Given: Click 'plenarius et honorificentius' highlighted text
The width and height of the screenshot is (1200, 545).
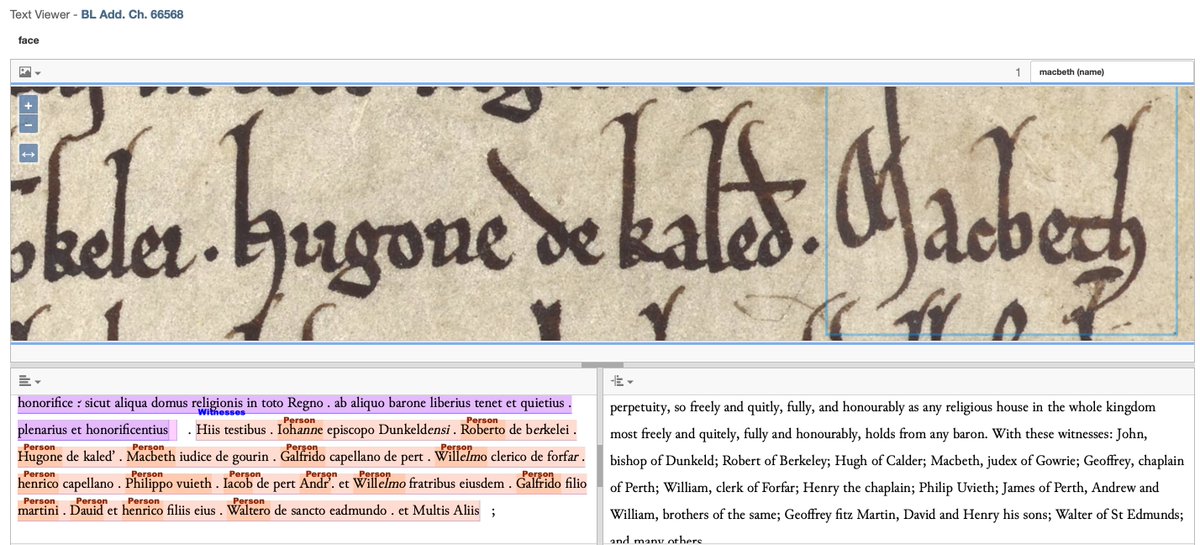Looking at the screenshot, I should (93, 430).
